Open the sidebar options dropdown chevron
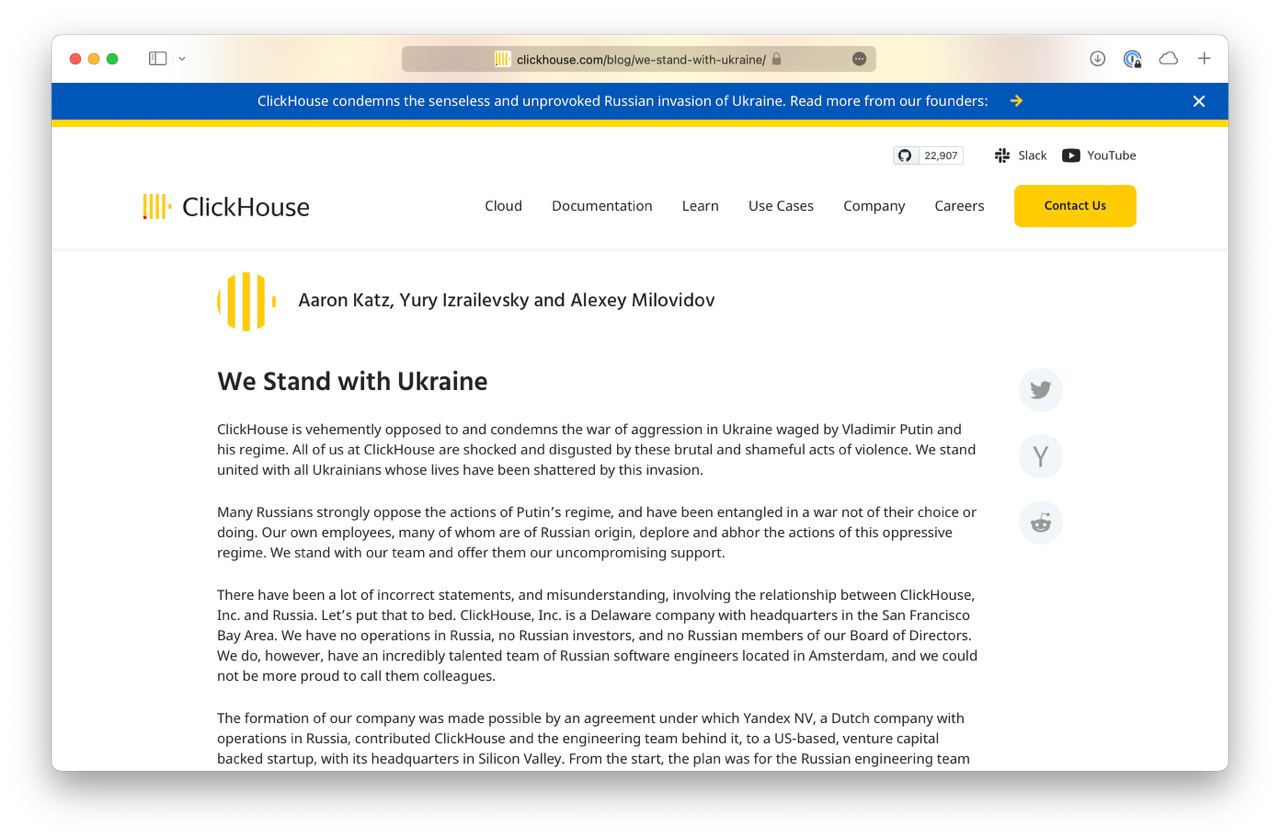Image resolution: width=1280 pixels, height=839 pixels. pyautogui.click(x=182, y=59)
